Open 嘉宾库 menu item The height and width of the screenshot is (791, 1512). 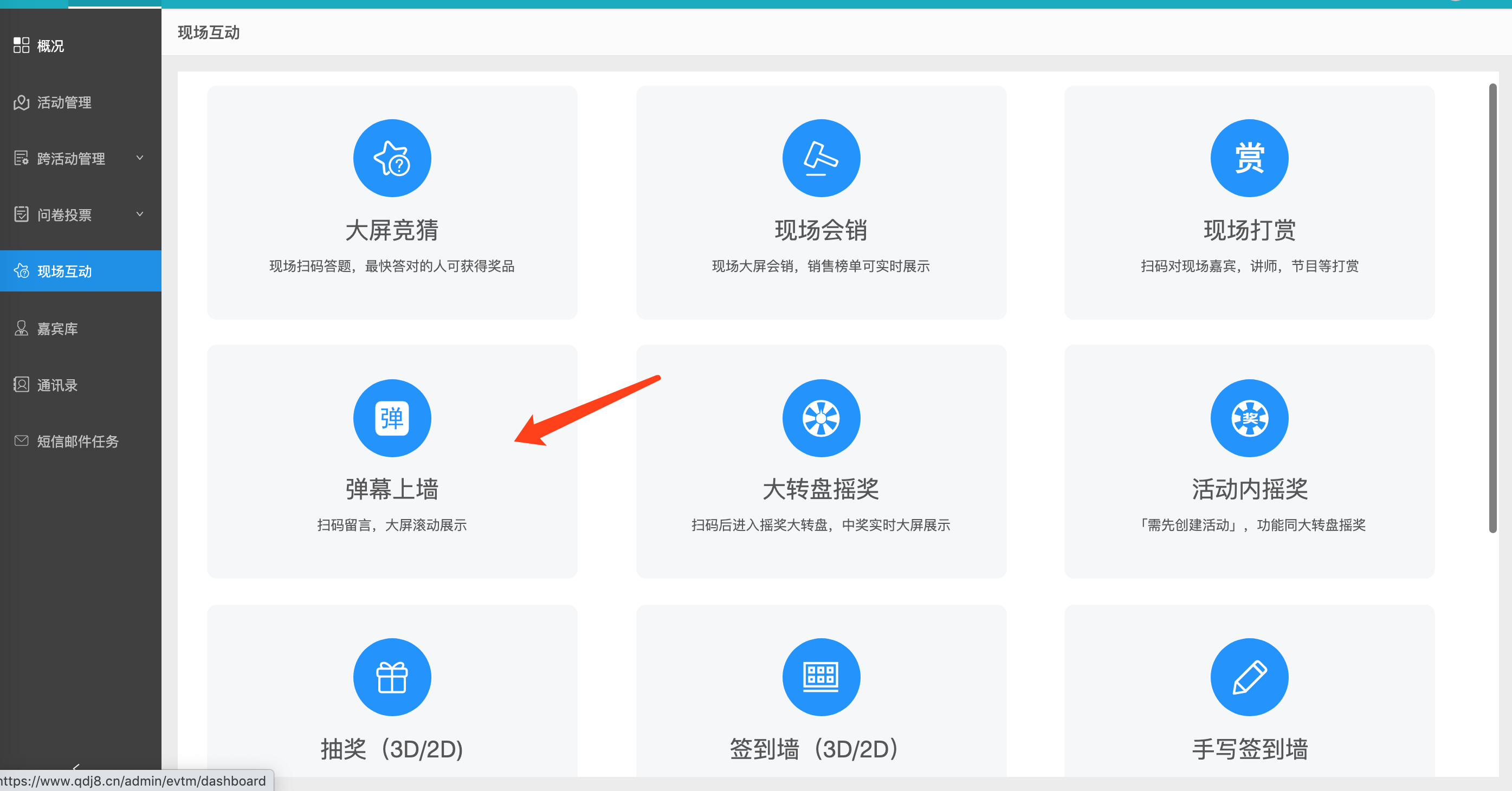point(80,328)
